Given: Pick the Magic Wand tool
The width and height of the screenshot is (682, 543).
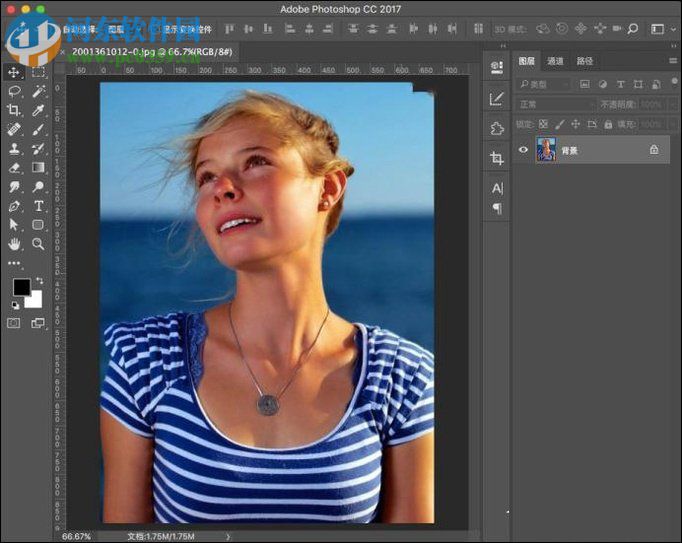Looking at the screenshot, I should [38, 91].
